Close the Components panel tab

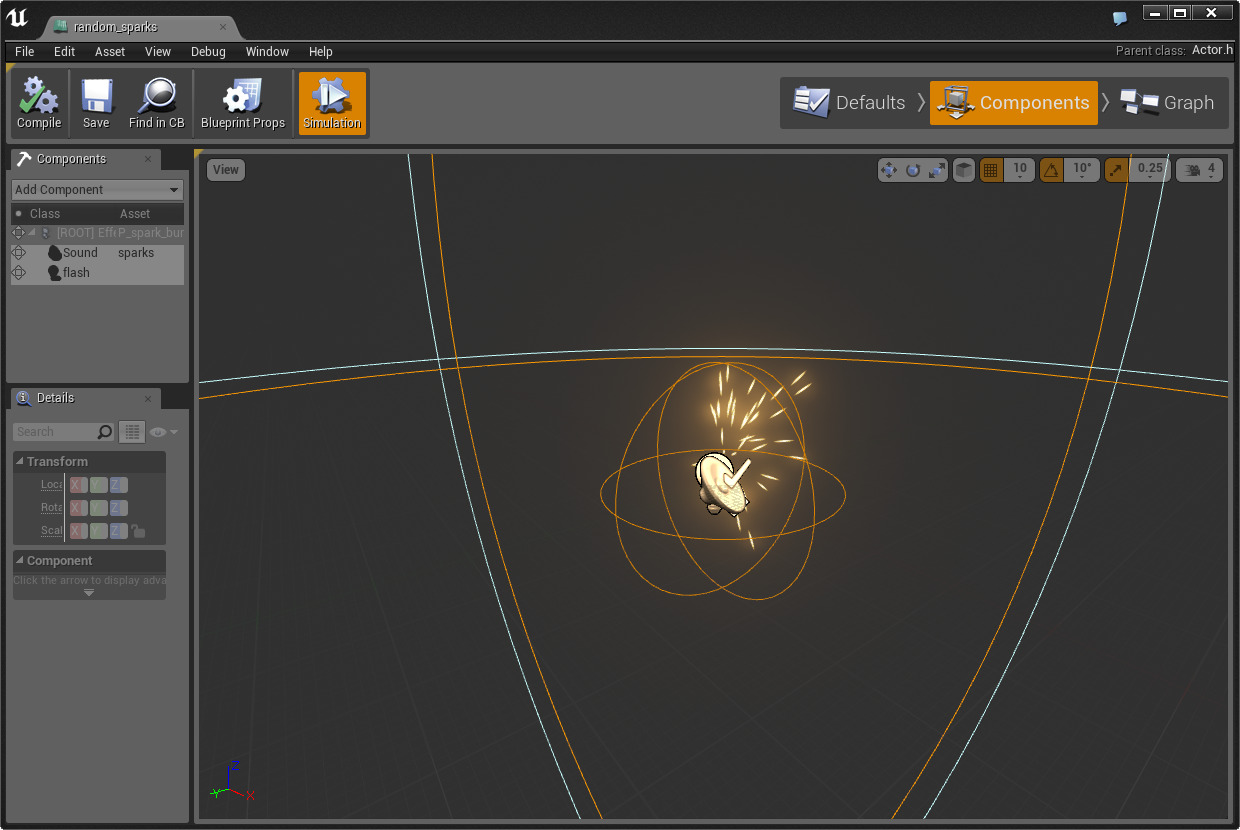coord(148,159)
